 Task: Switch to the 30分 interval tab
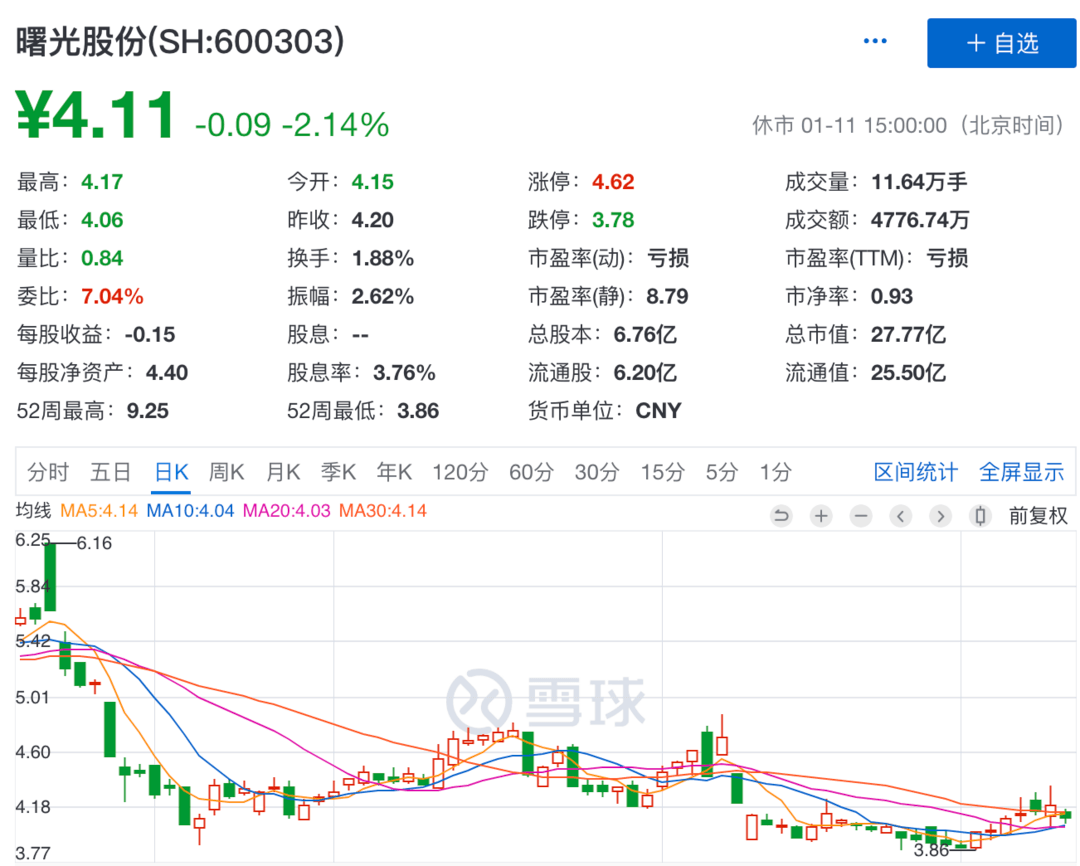coord(597,472)
